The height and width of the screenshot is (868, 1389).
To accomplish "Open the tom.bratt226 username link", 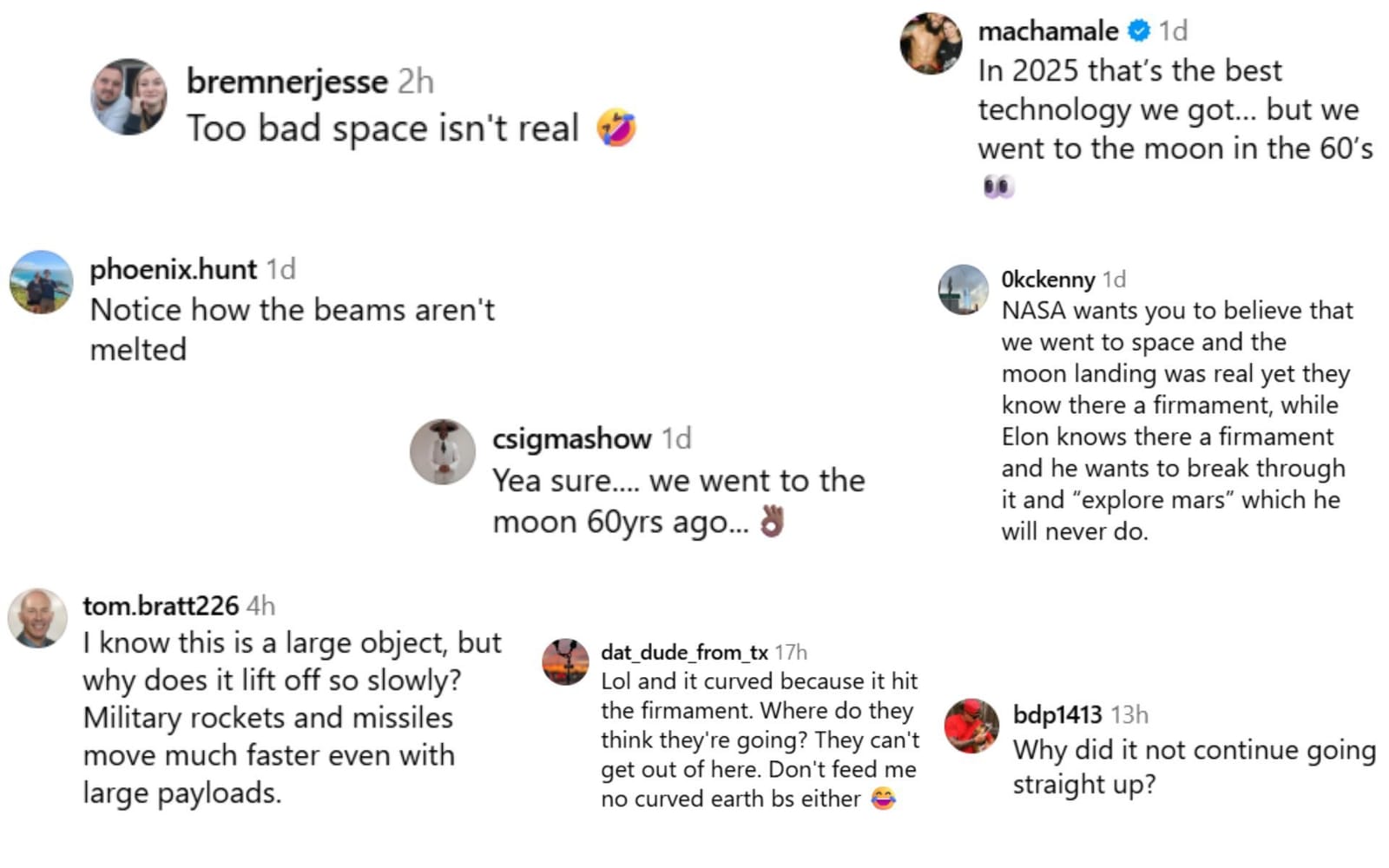I will pos(161,606).
